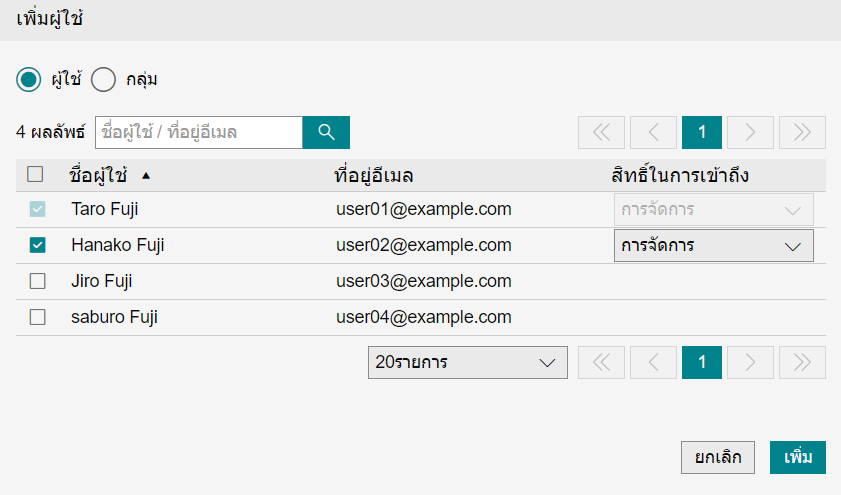Check the saburo Fuji checkbox
This screenshot has height=495, width=841.
click(37, 317)
